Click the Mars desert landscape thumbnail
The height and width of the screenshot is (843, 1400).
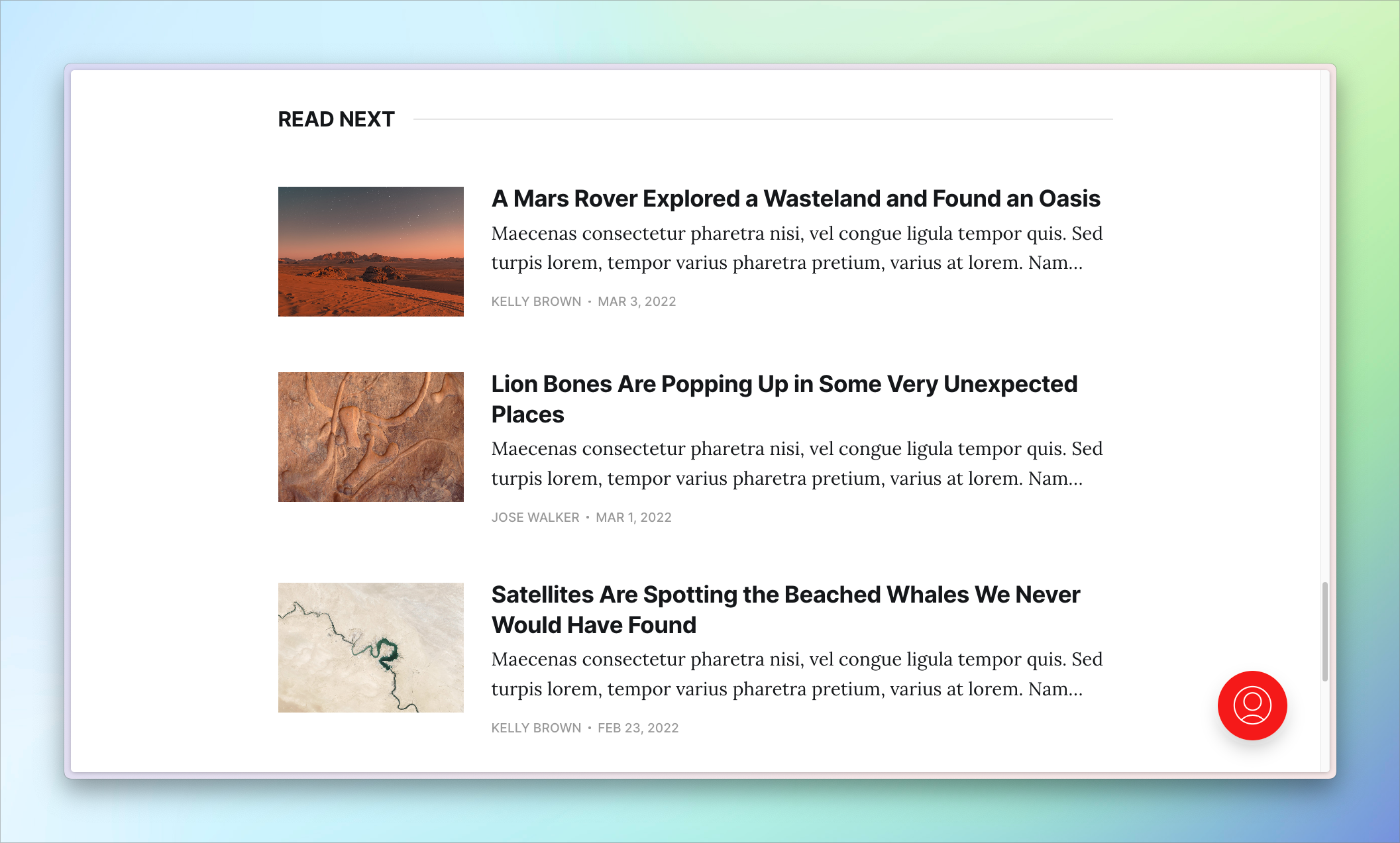tap(371, 252)
